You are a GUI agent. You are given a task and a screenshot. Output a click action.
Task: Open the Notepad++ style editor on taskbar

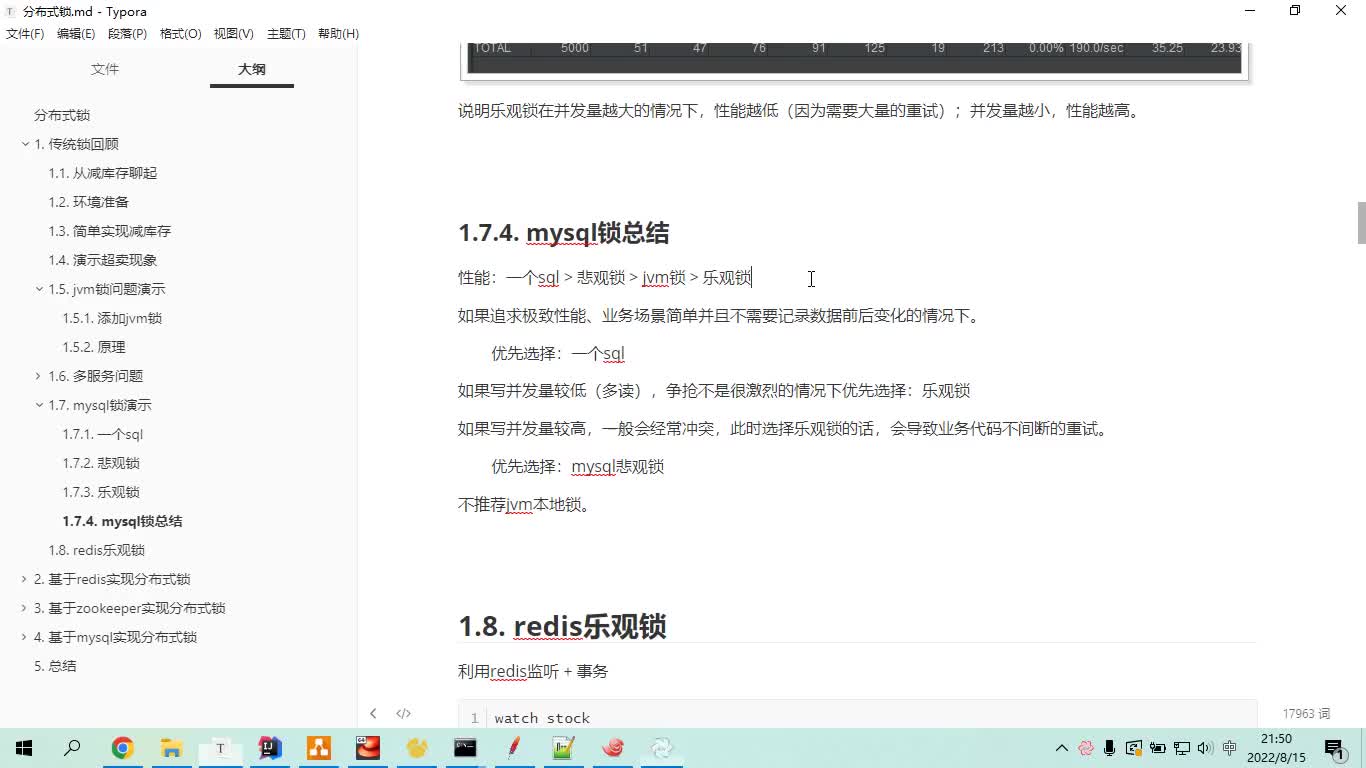(563, 748)
